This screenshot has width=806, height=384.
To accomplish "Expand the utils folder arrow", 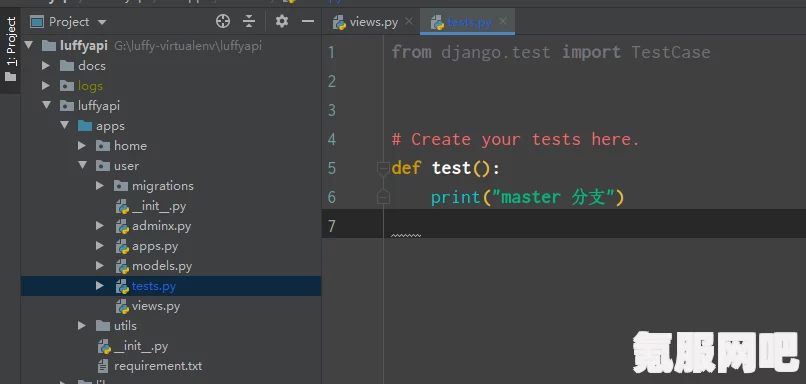I will (82, 325).
